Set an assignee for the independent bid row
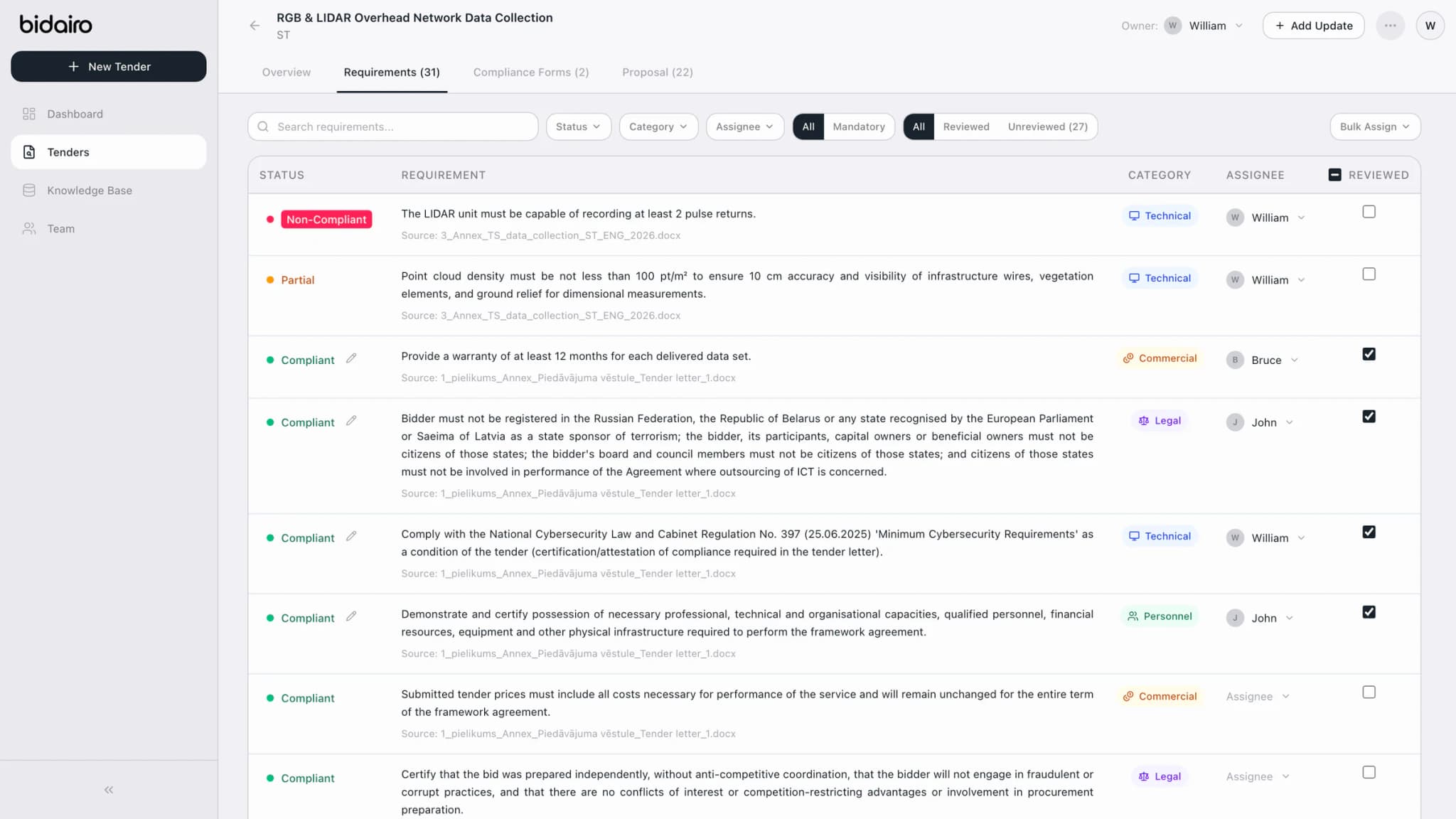 [1258, 776]
